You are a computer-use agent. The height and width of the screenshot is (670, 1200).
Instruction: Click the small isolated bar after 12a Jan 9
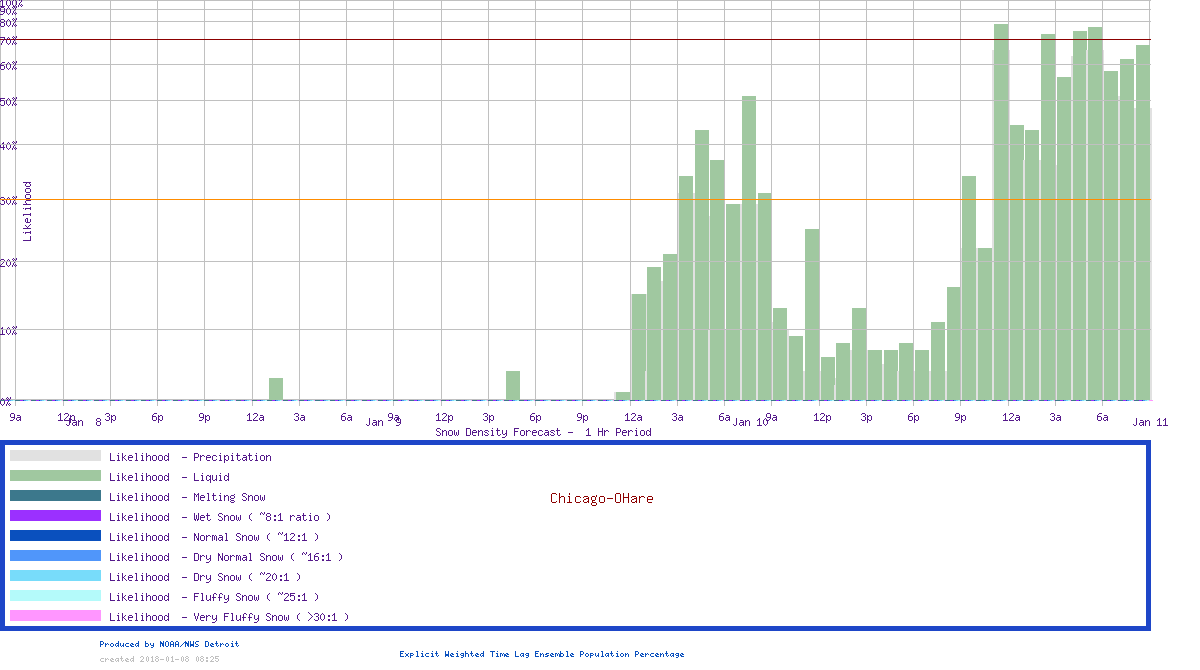click(276, 389)
